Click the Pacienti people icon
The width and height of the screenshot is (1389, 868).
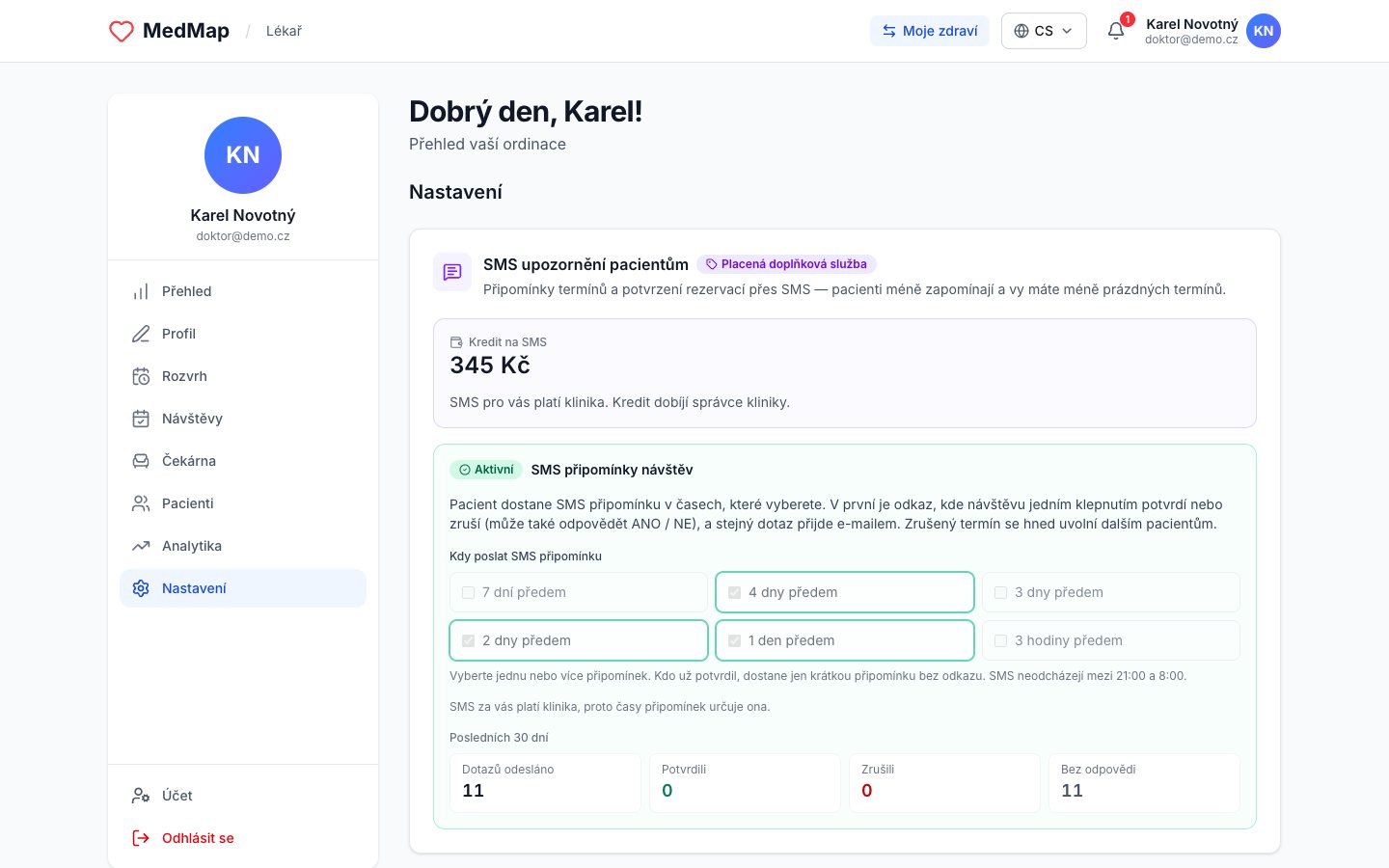141,503
